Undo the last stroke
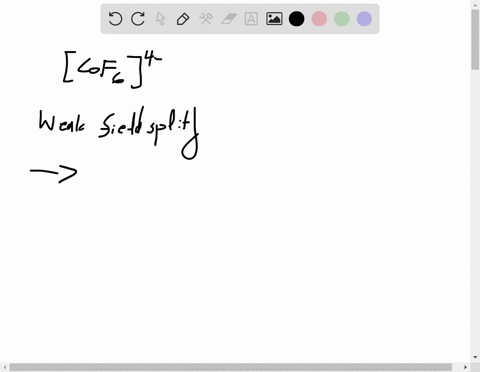480x372 pixels. 115,19
